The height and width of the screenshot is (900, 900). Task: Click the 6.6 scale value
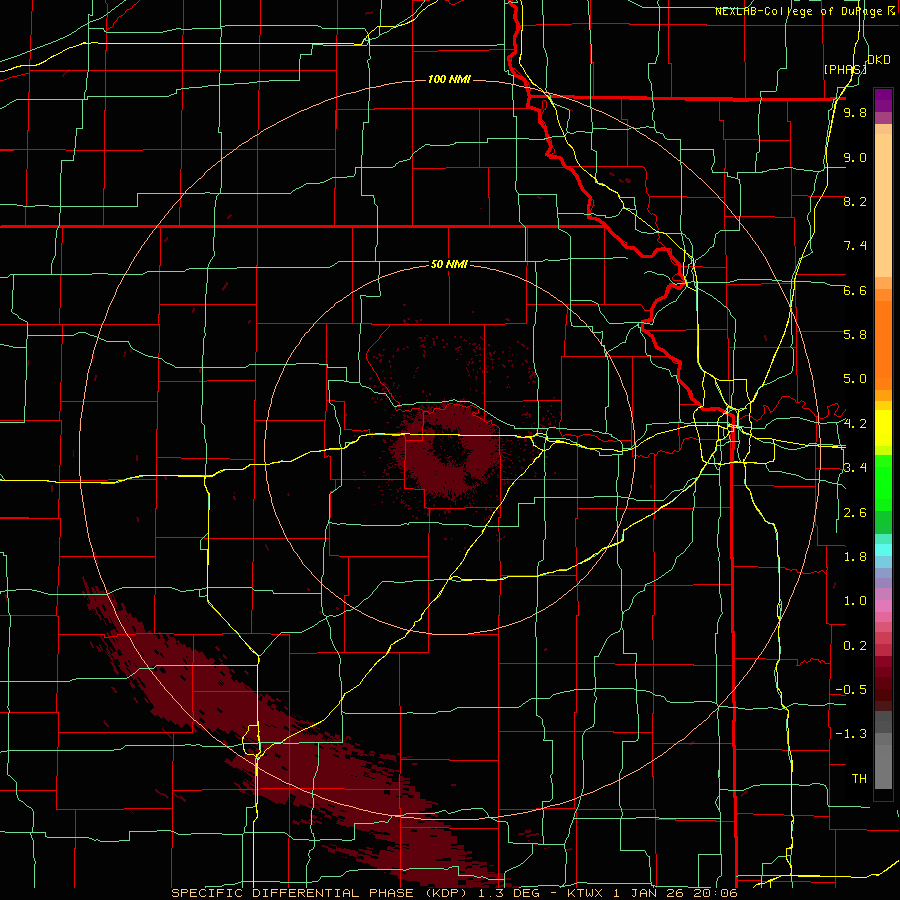[855, 290]
